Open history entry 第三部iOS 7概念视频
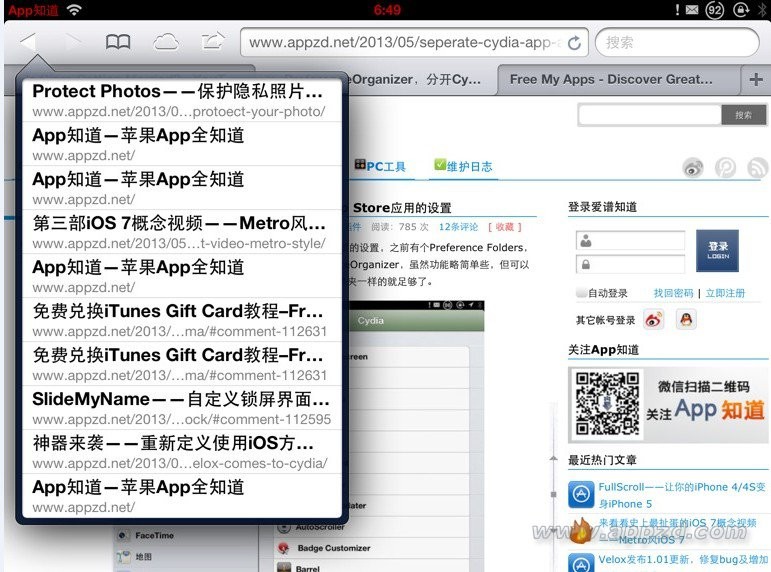Viewport: 771px width, 572px height. (x=182, y=232)
